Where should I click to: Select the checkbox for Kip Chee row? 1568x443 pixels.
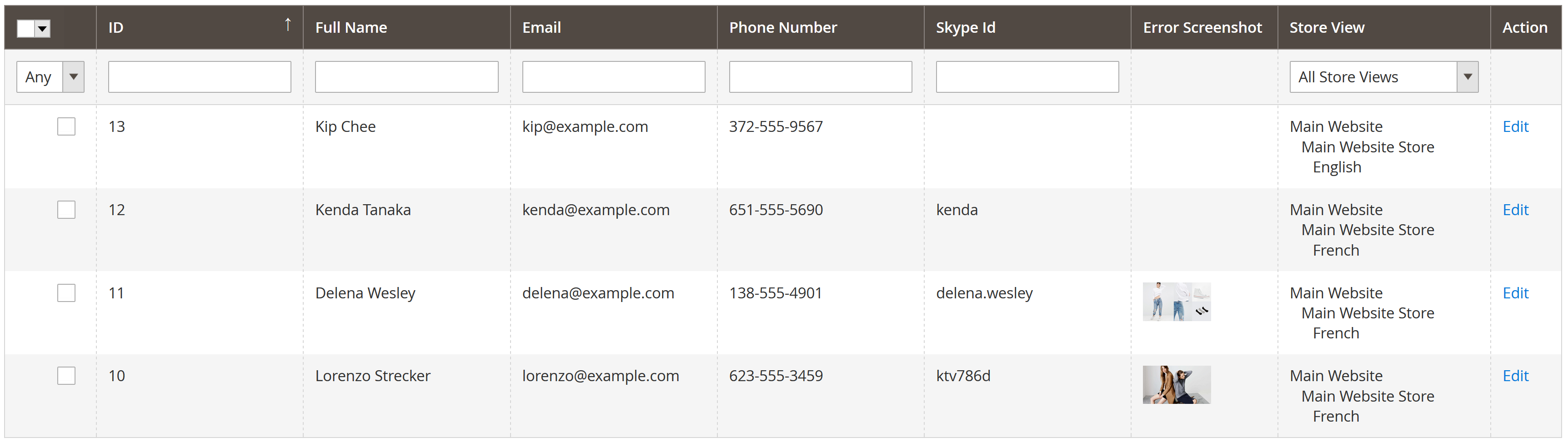click(66, 127)
